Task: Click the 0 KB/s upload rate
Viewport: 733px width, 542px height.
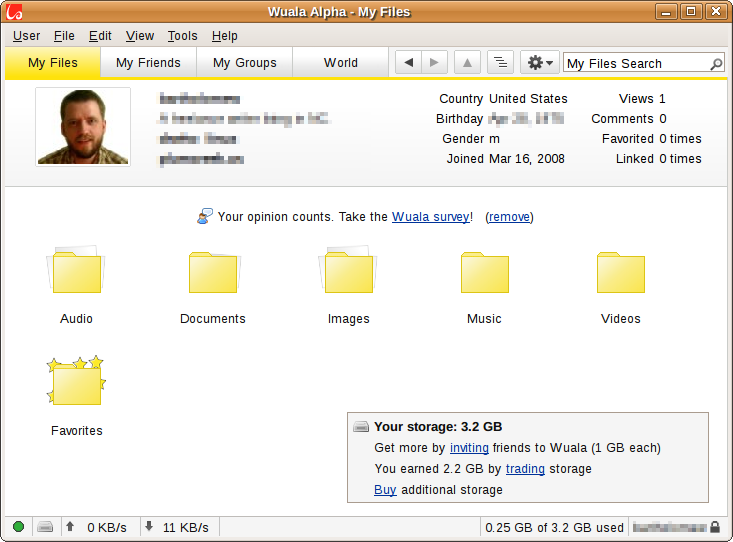Action: pyautogui.click(x=107, y=528)
